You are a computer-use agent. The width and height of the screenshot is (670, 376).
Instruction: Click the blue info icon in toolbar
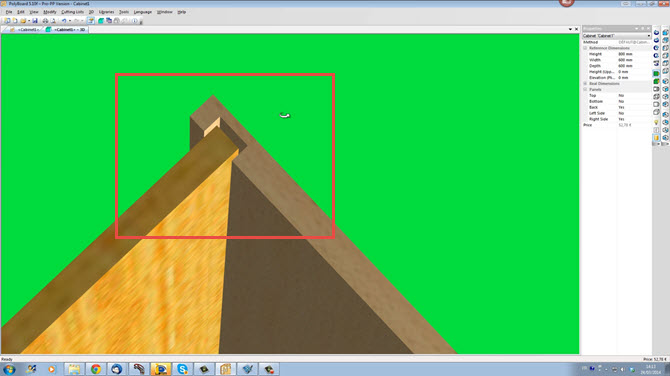tap(135, 21)
